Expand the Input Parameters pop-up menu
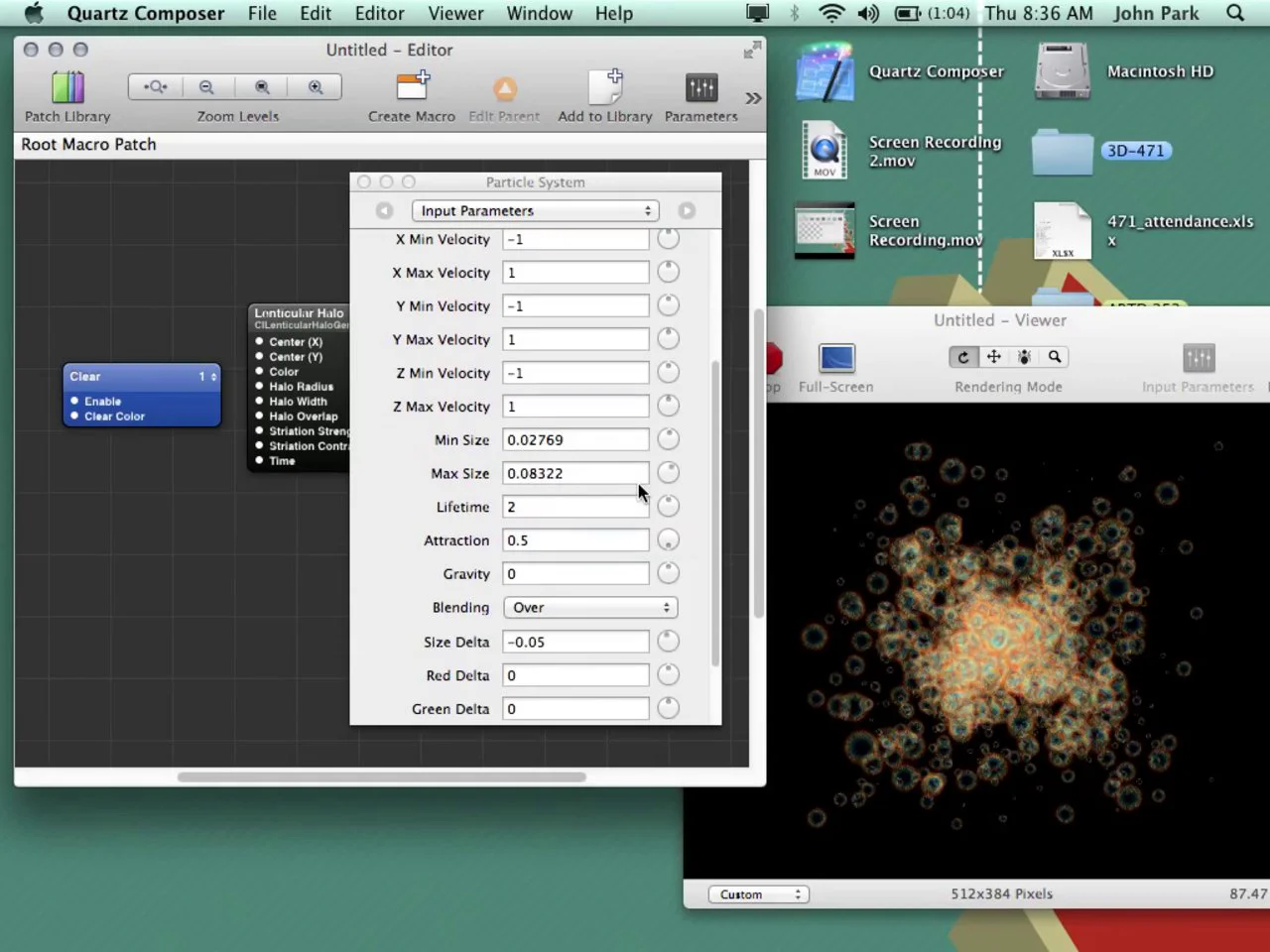This screenshot has height=952, width=1270. pos(536,211)
